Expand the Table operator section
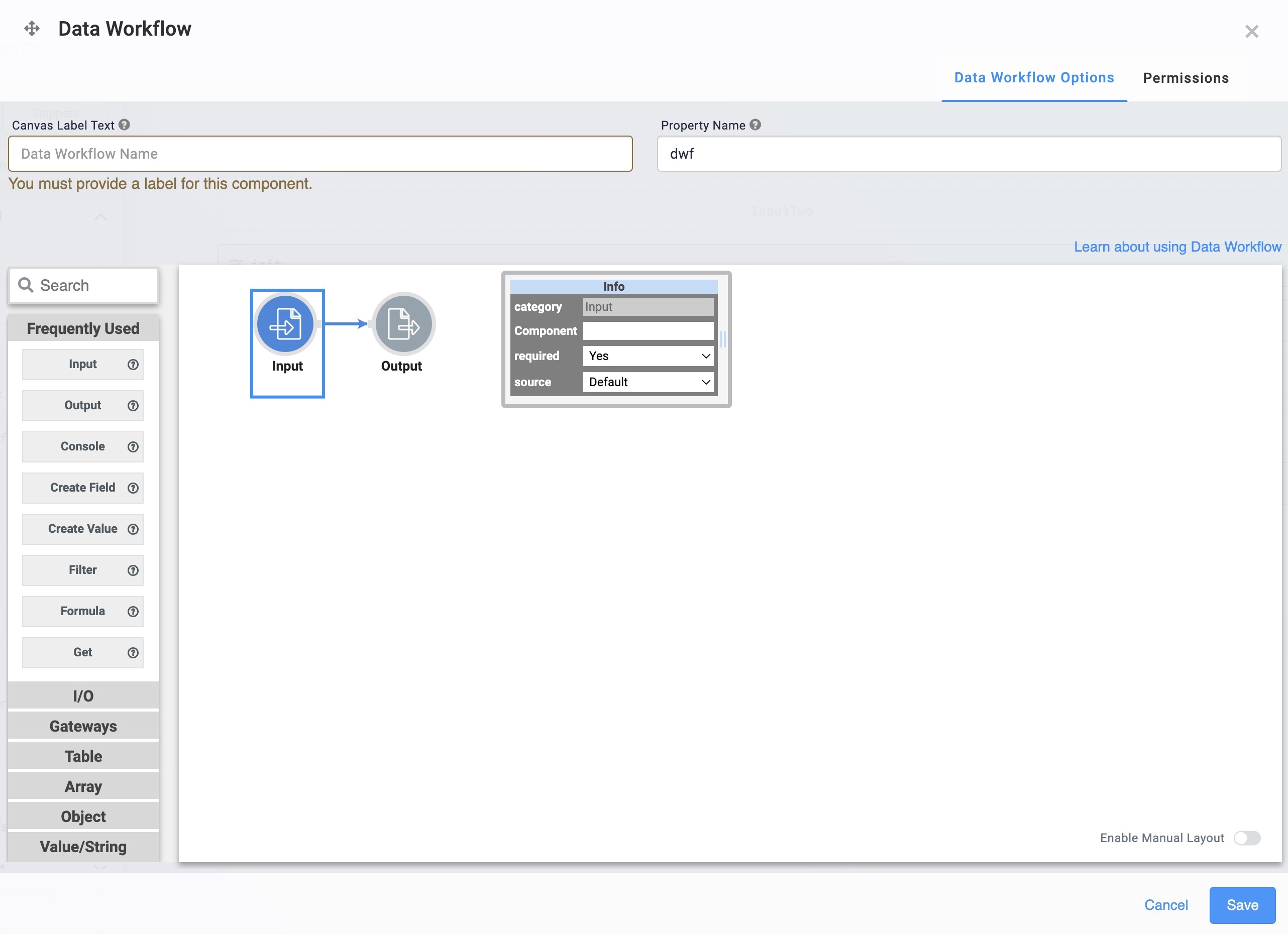1288x934 pixels. coord(83,756)
